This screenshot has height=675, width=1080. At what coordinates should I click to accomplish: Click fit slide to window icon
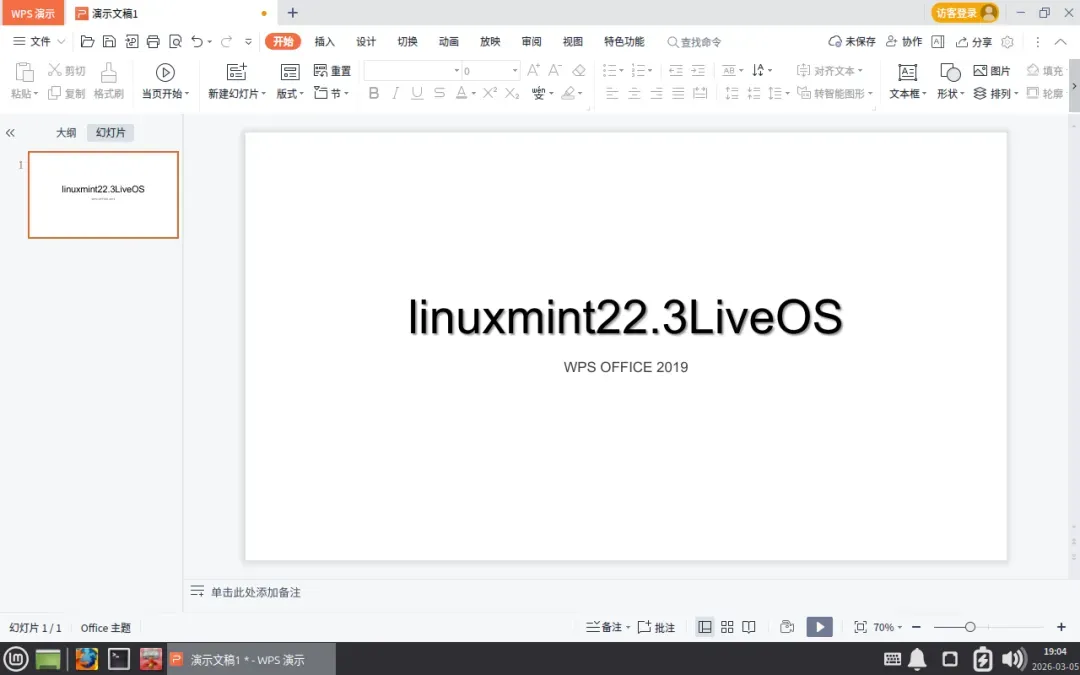point(860,627)
